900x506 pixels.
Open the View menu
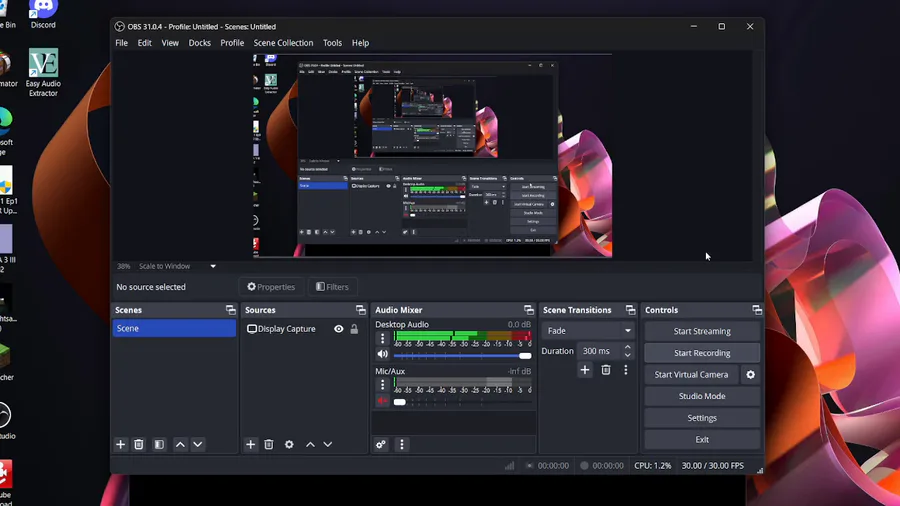pos(170,43)
